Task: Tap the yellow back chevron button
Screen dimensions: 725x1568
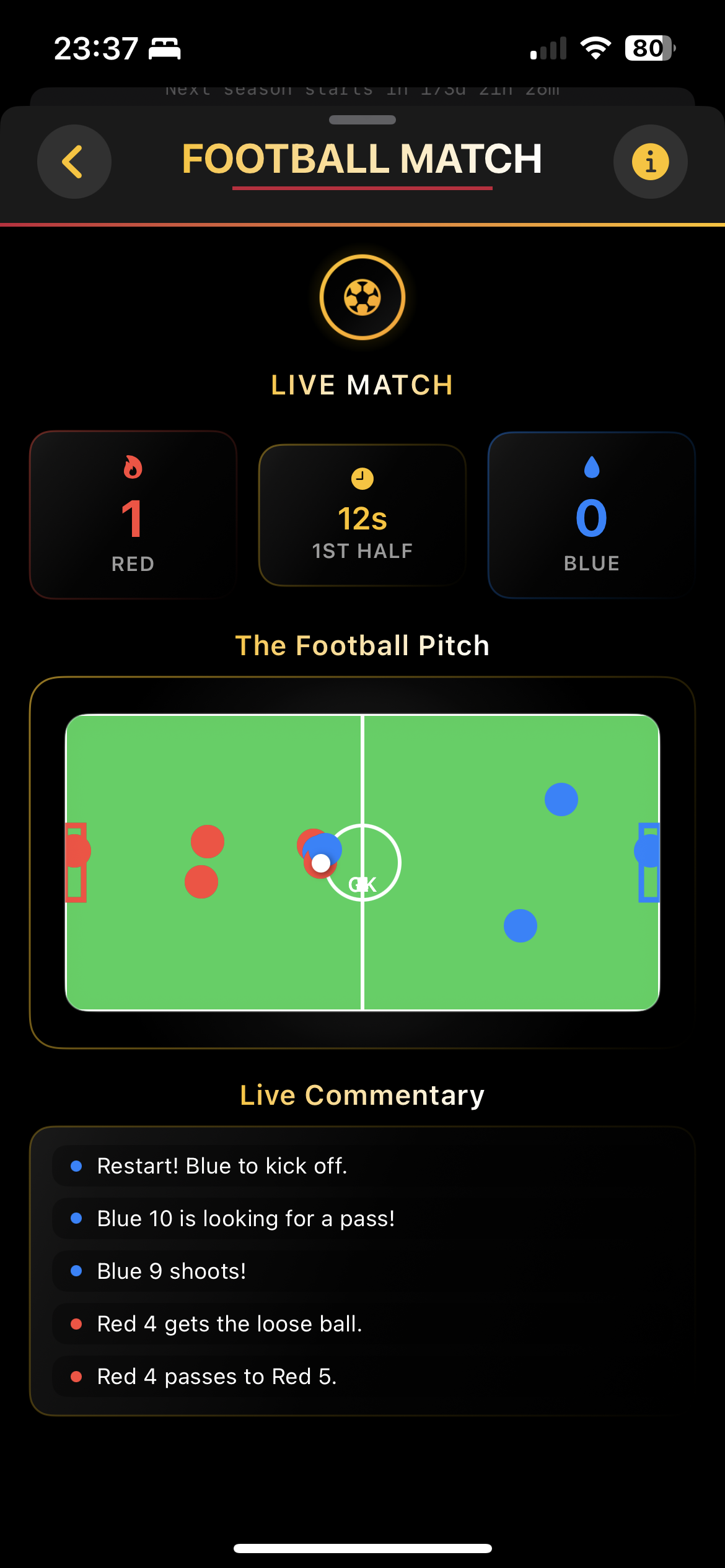Action: point(74,162)
